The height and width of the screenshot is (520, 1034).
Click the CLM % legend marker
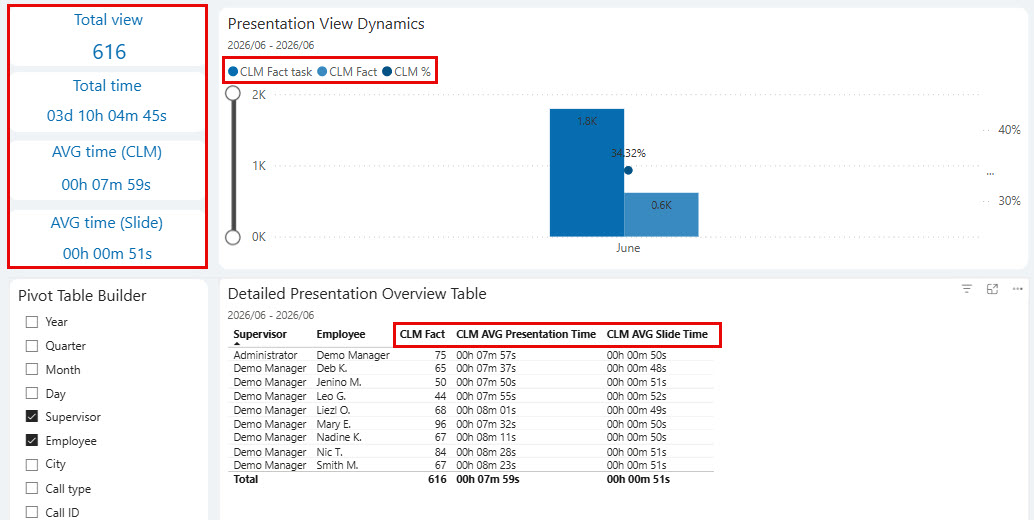[387, 72]
